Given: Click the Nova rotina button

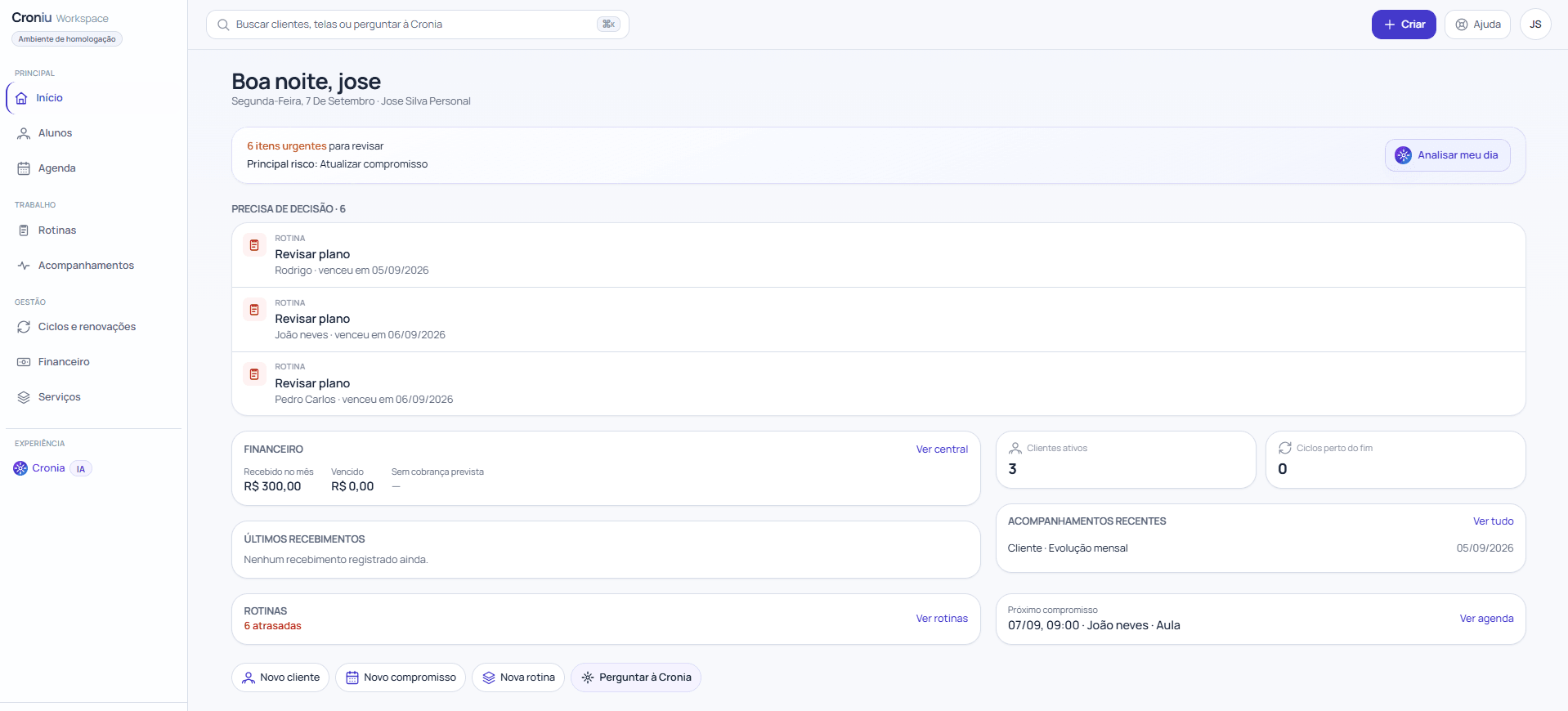Looking at the screenshot, I should point(518,677).
